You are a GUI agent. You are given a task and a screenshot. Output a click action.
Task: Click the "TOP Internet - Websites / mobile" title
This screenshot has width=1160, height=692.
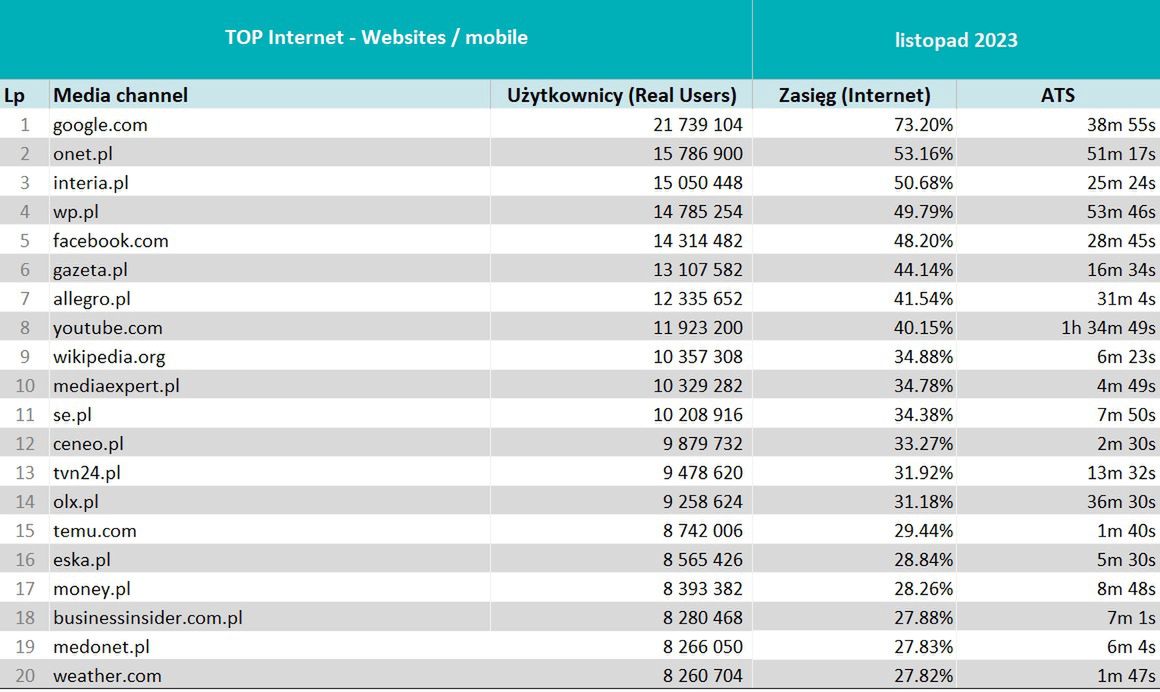click(x=376, y=38)
